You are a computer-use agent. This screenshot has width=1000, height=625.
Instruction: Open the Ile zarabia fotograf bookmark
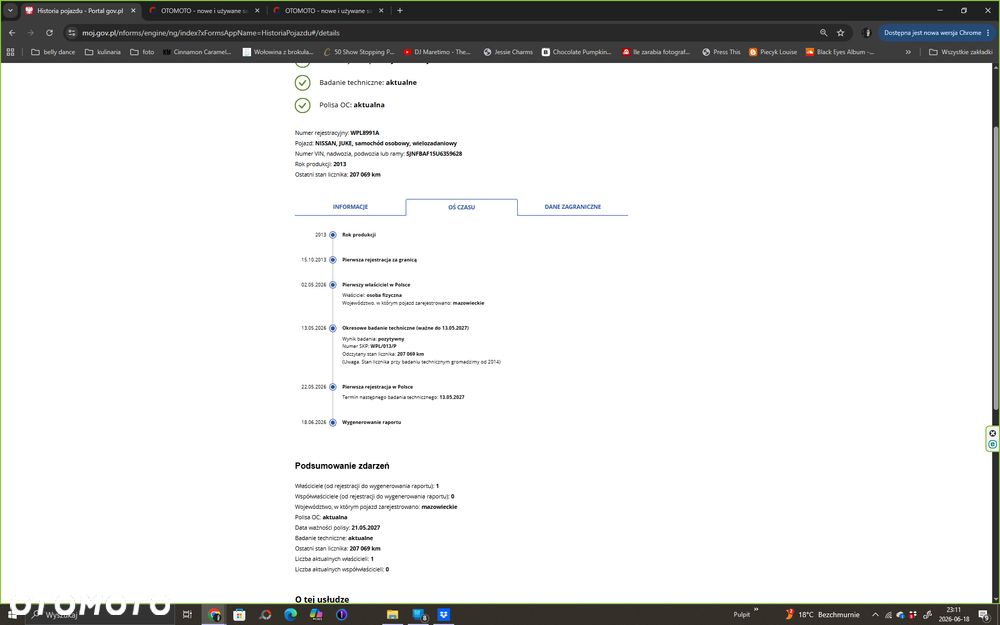pyautogui.click(x=657, y=52)
